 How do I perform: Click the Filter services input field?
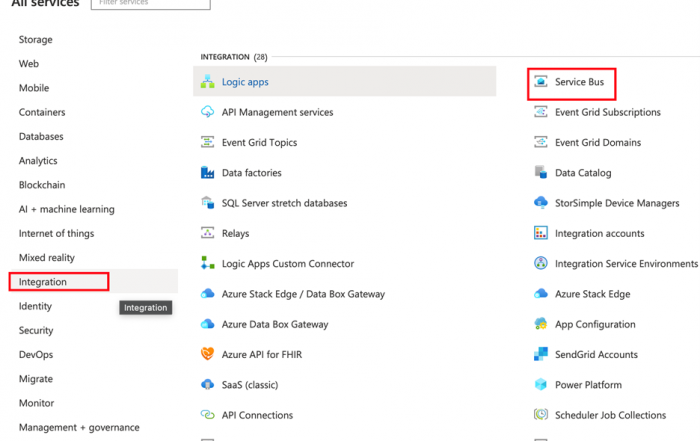pyautogui.click(x=150, y=4)
